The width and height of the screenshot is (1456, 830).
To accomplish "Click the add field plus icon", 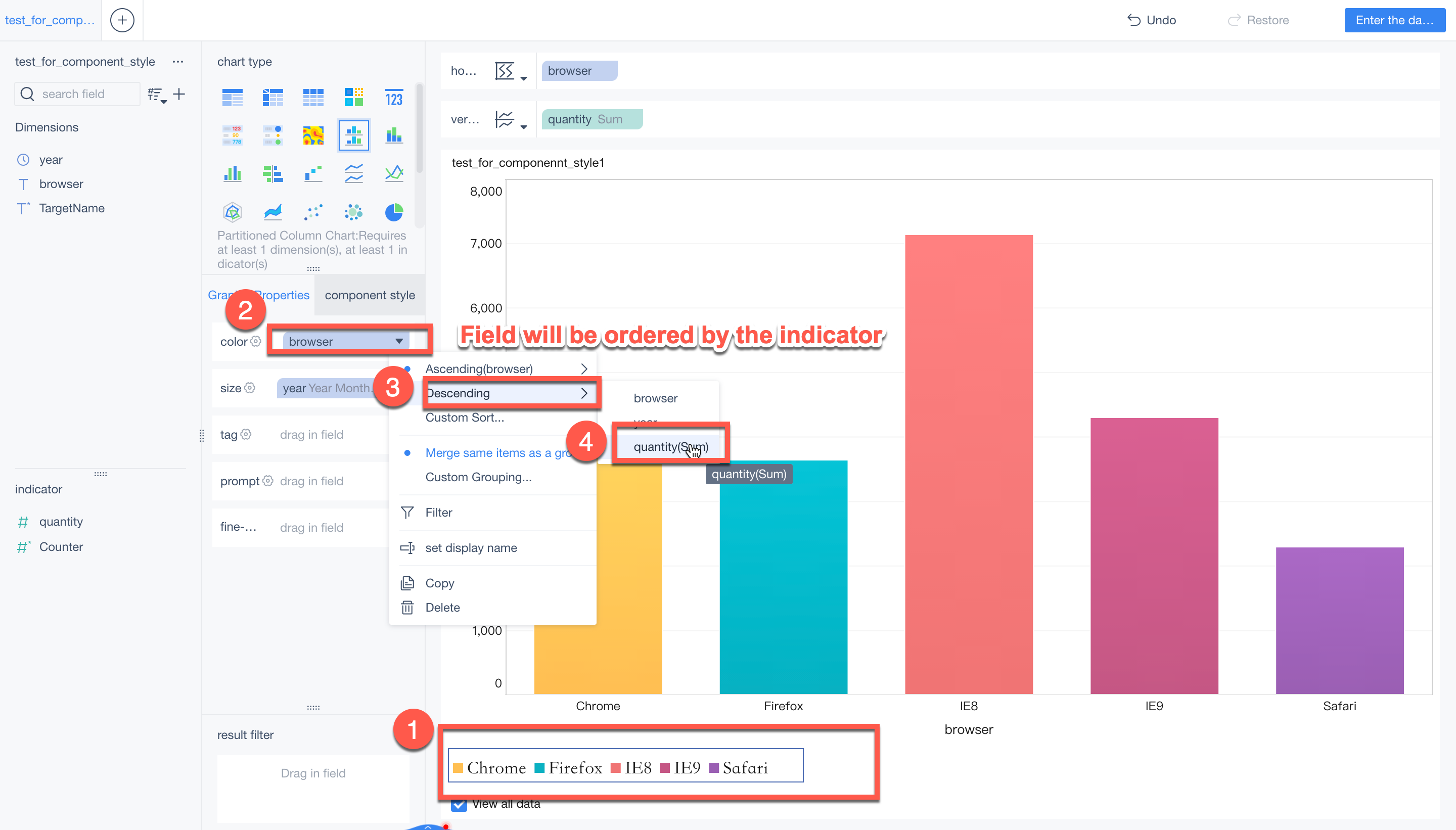I will coord(179,94).
